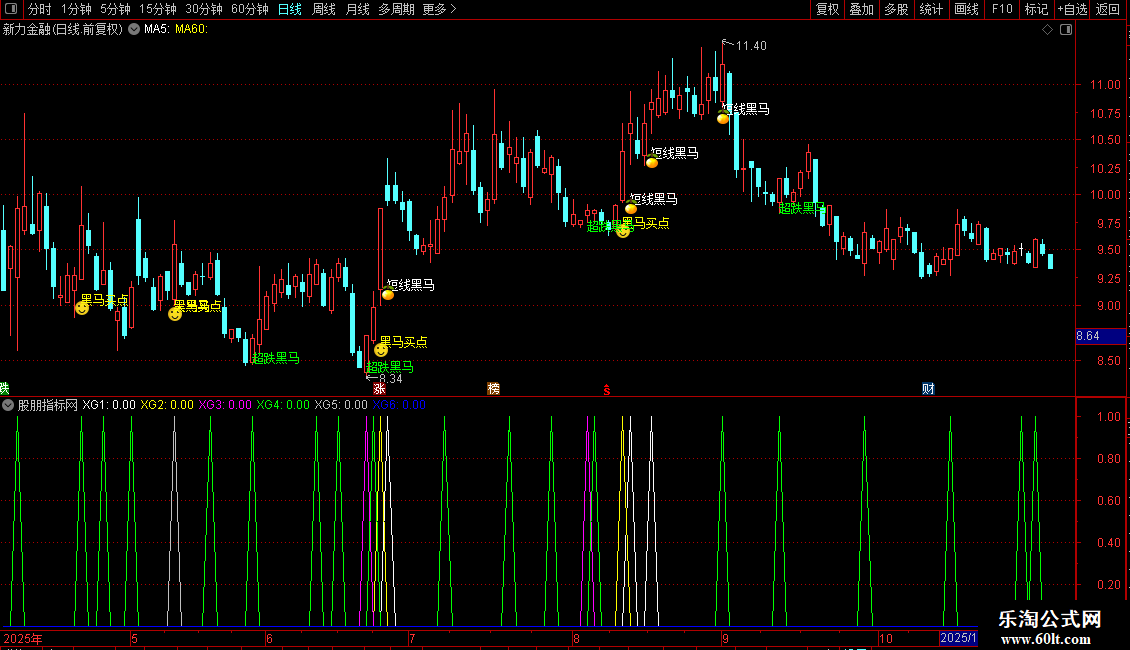Screen dimensions: 1130x650
Task: Open the F10 company info
Action: 1002,9
